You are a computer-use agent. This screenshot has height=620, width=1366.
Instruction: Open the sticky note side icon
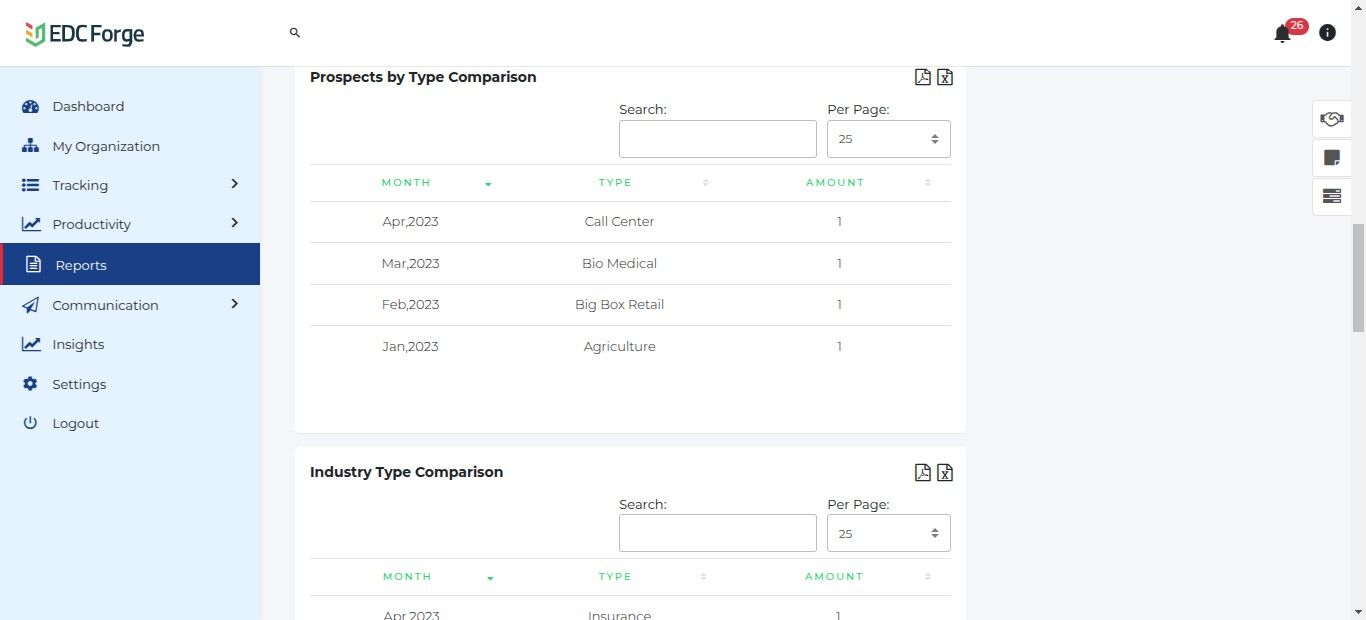tap(1331, 157)
